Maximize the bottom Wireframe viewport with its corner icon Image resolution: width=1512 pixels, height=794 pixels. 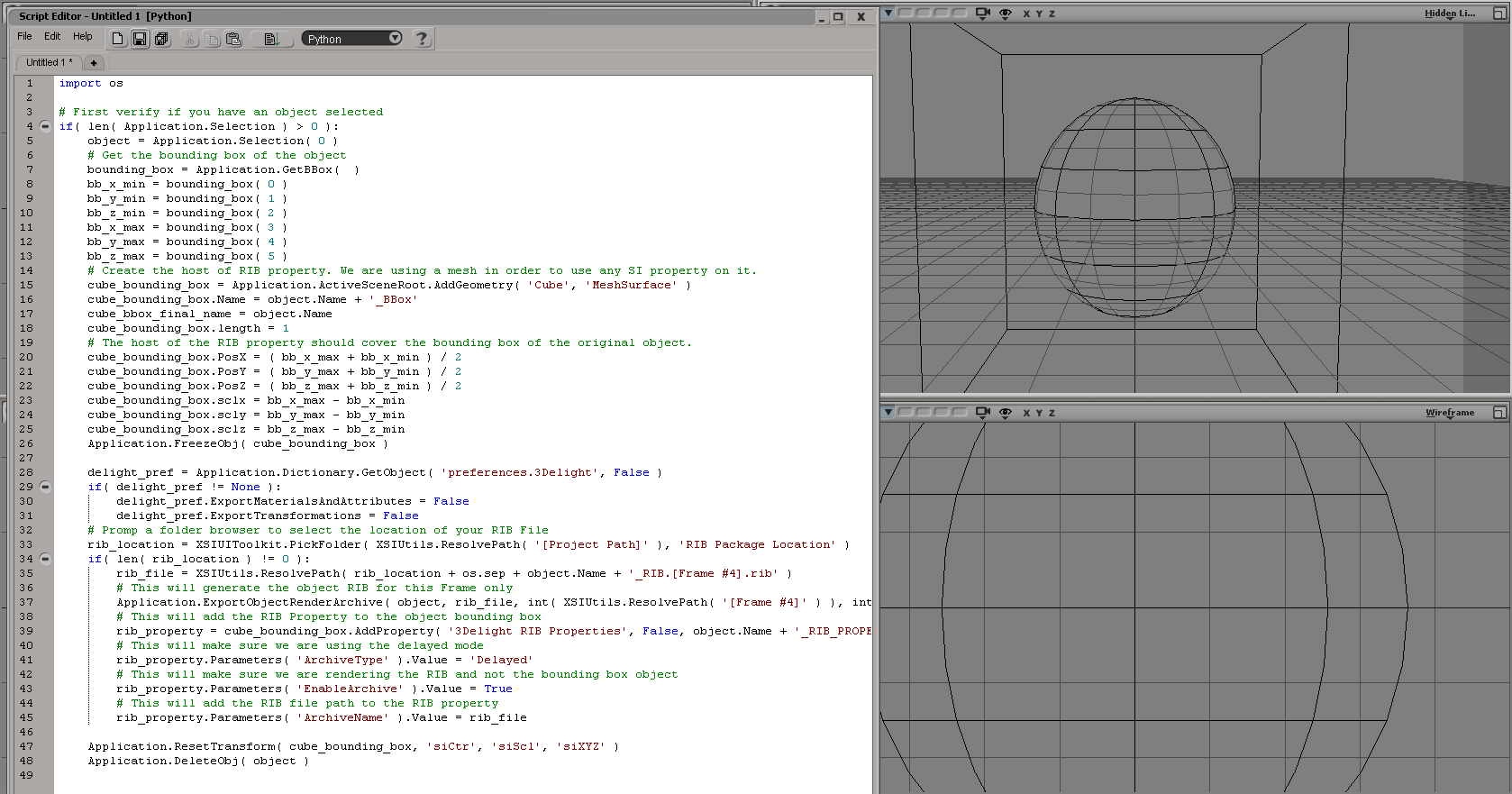(1499, 413)
